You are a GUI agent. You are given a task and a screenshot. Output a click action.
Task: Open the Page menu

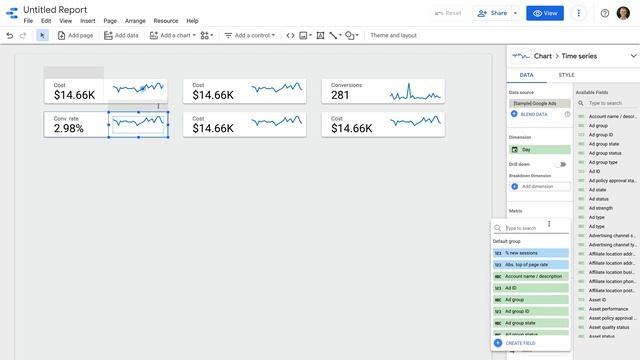110,21
